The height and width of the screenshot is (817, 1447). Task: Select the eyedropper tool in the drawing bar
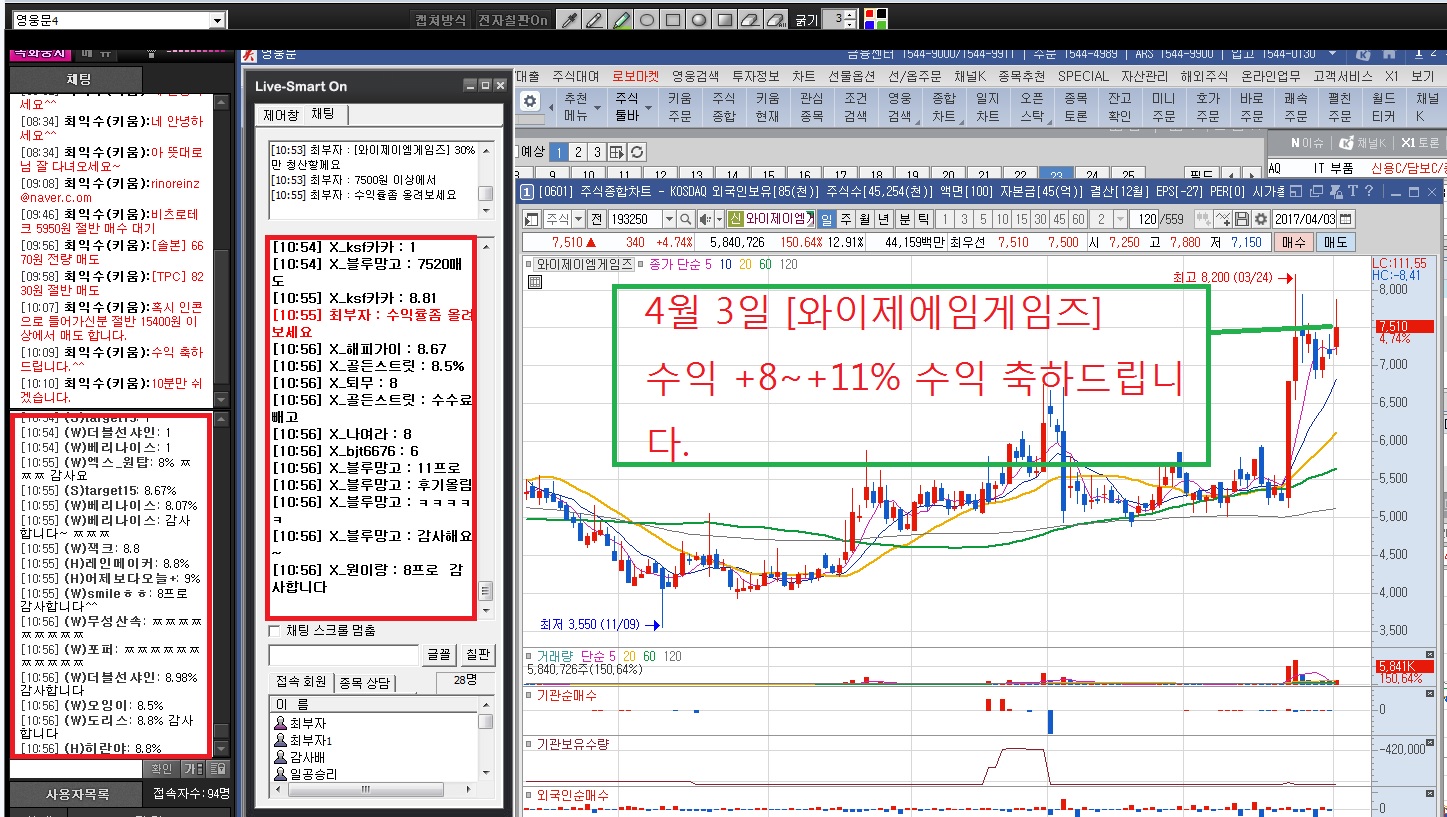[x=568, y=20]
